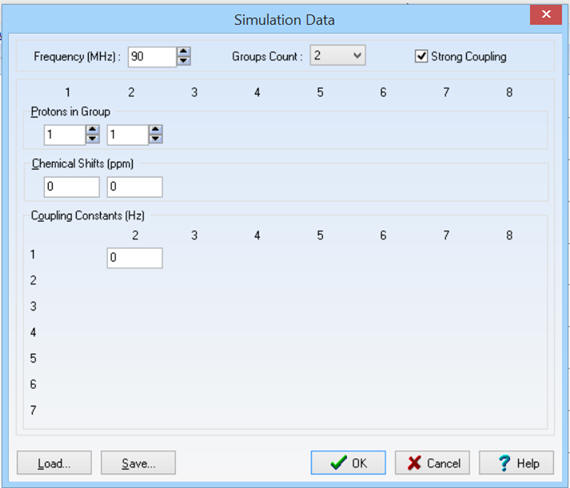Click the red X Cancel button
The width and height of the screenshot is (570, 488).
tap(432, 463)
